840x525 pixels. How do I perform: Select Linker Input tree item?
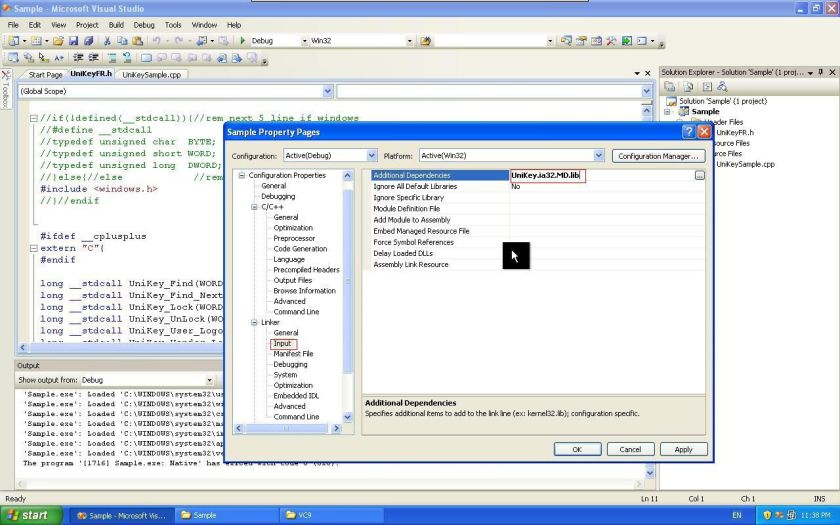click(x=282, y=343)
